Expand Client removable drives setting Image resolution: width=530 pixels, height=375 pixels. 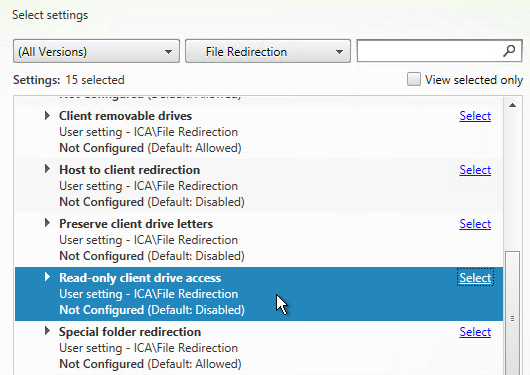[x=47, y=116]
